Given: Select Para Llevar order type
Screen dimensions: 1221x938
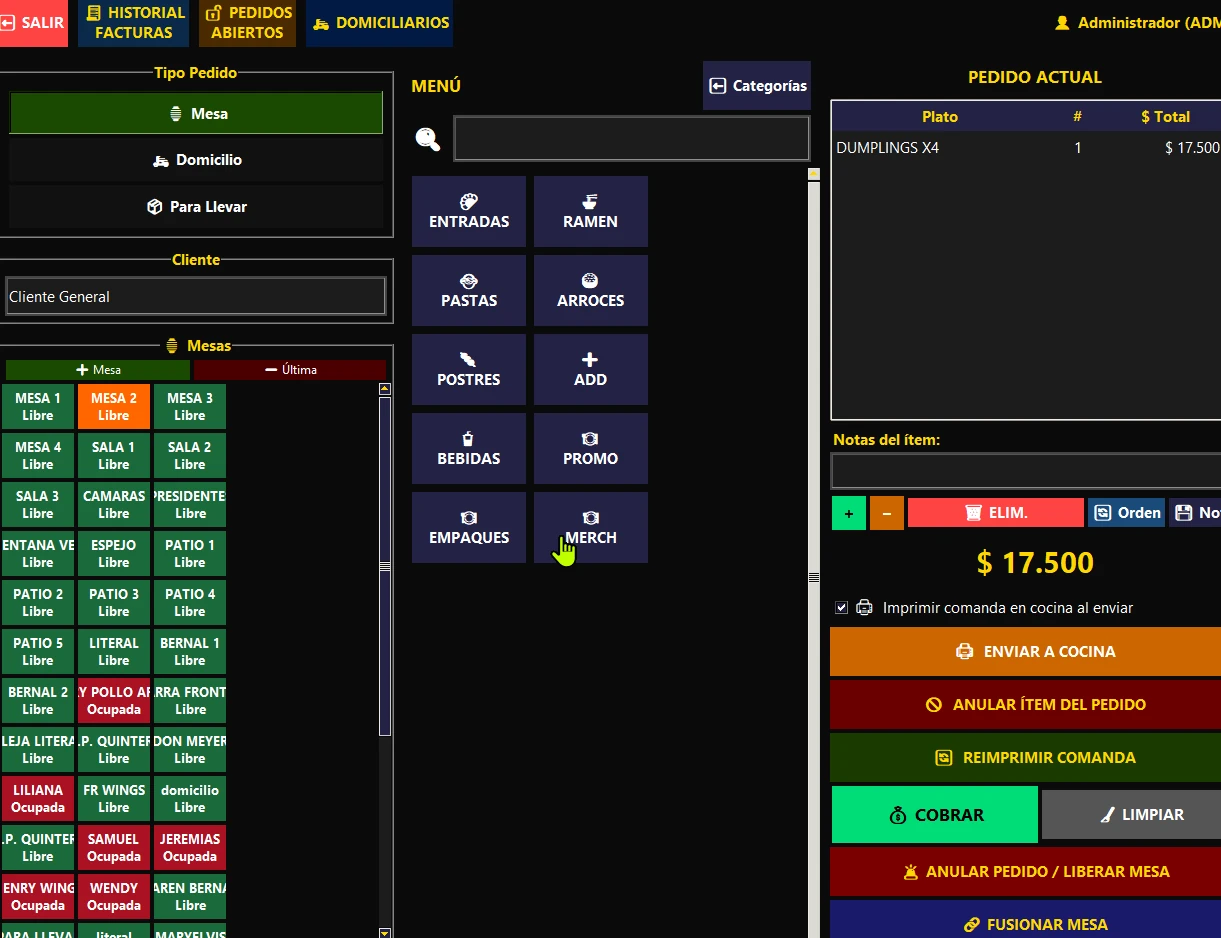Looking at the screenshot, I should pyautogui.click(x=196, y=207).
